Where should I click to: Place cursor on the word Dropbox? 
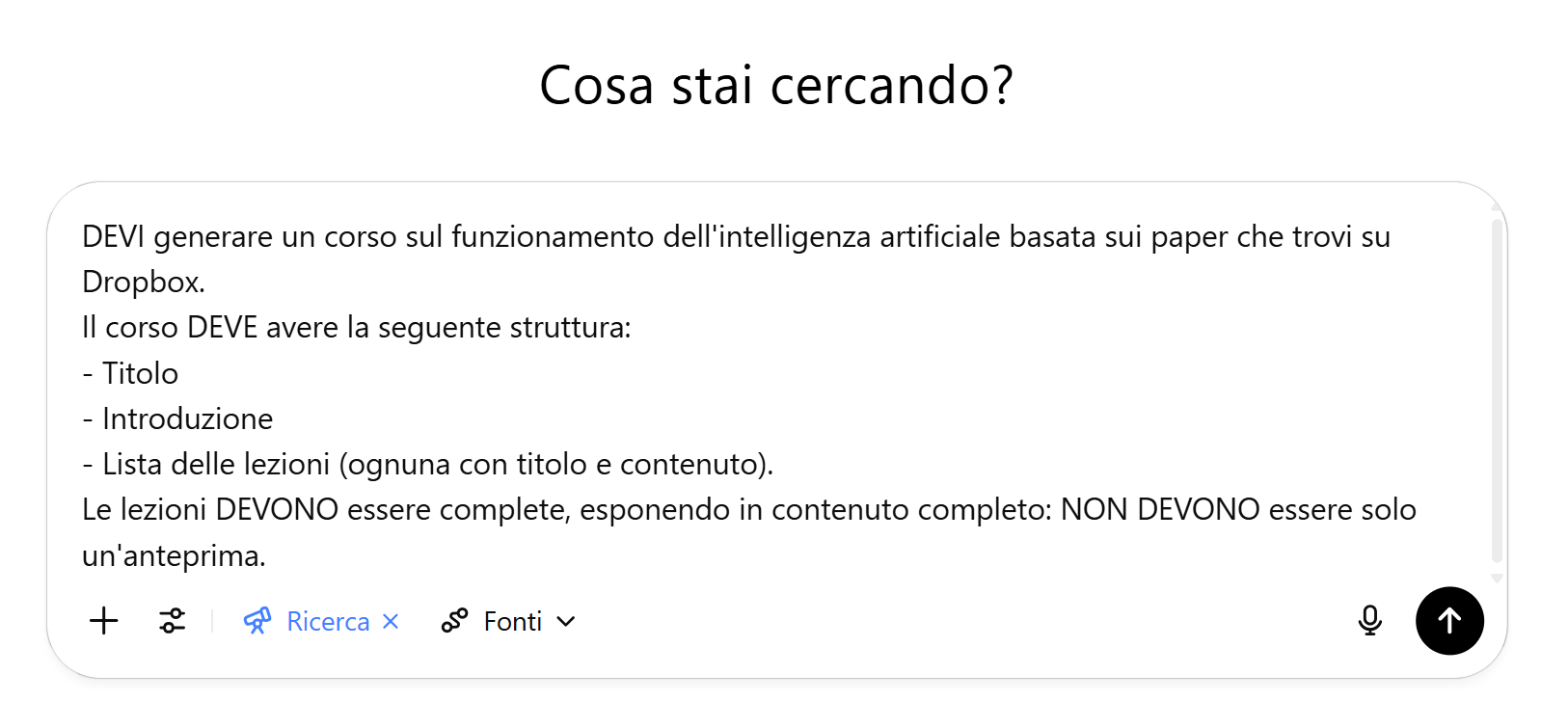click(x=144, y=282)
